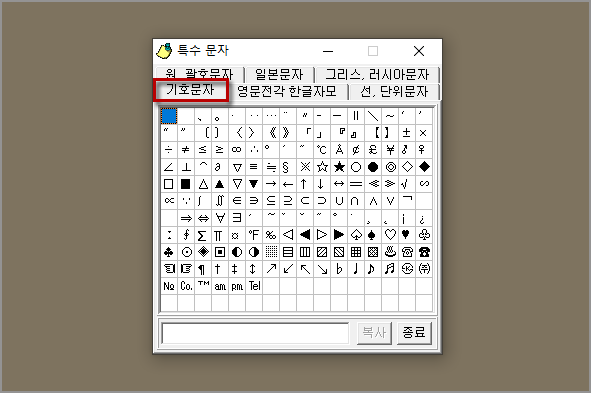Image resolution: width=591 pixels, height=393 pixels.
Task: Select the up arrow ↑ symbol
Action: click(305, 184)
